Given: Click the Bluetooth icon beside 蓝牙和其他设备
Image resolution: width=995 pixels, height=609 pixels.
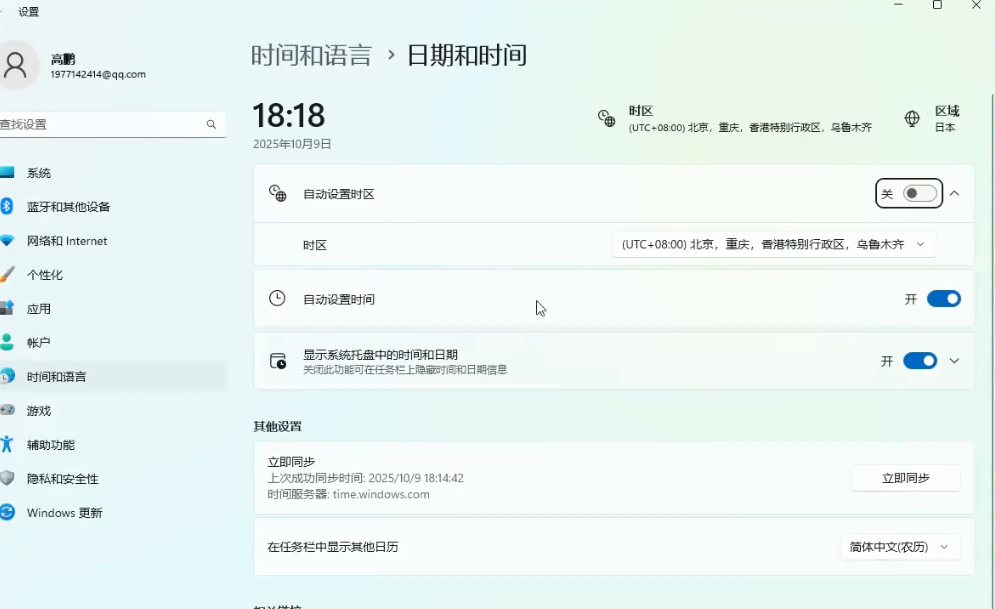Looking at the screenshot, I should tap(7, 207).
